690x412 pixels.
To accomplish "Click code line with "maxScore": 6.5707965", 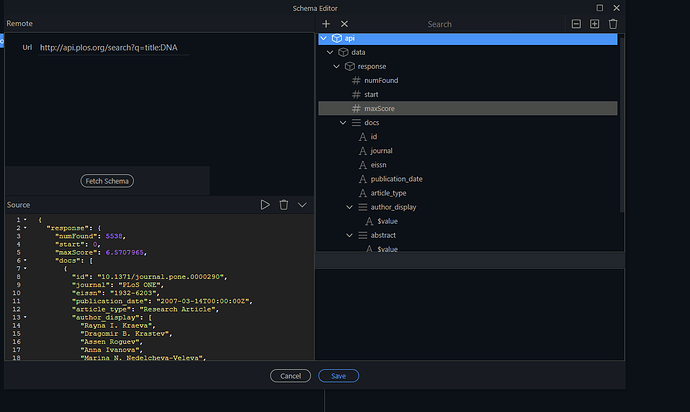I will (101, 253).
